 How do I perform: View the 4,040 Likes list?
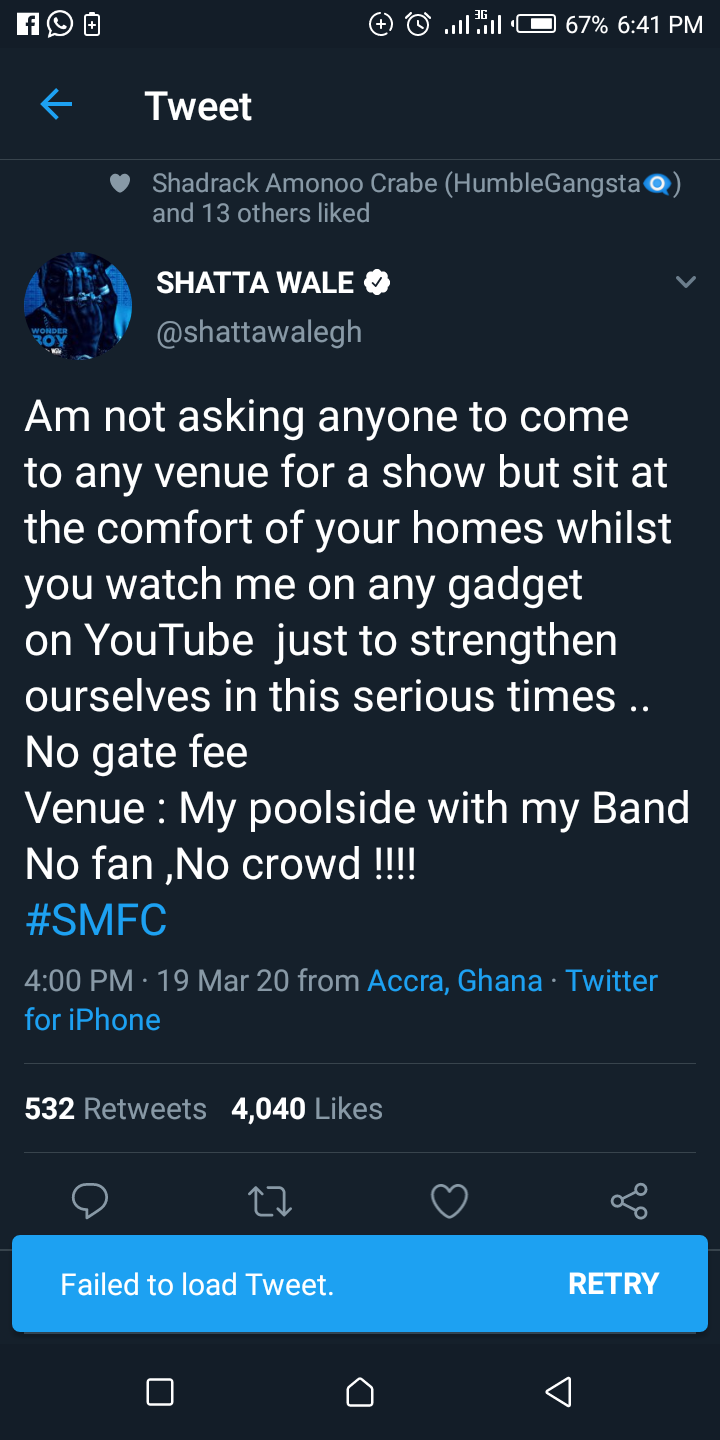[x=307, y=1109]
